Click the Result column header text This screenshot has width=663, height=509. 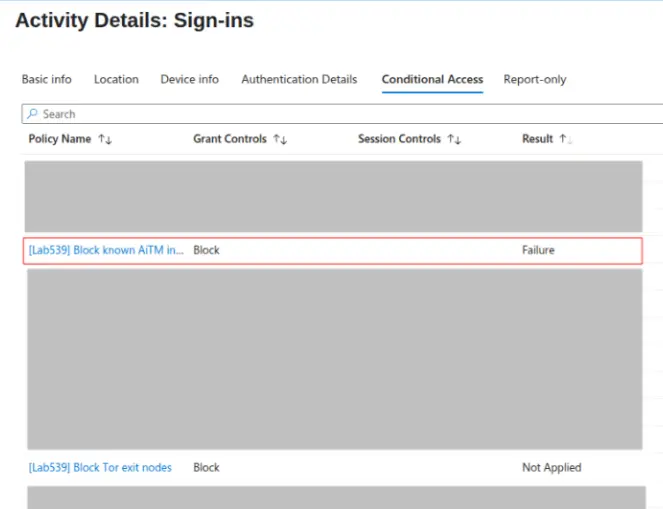click(537, 139)
